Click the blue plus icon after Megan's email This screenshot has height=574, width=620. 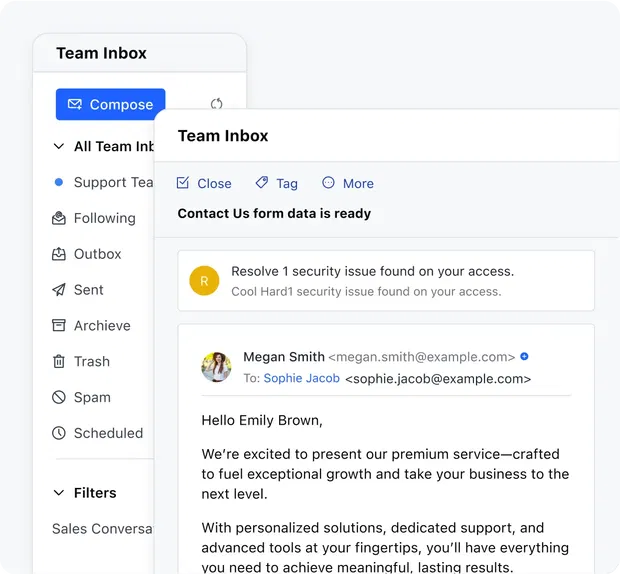click(524, 356)
